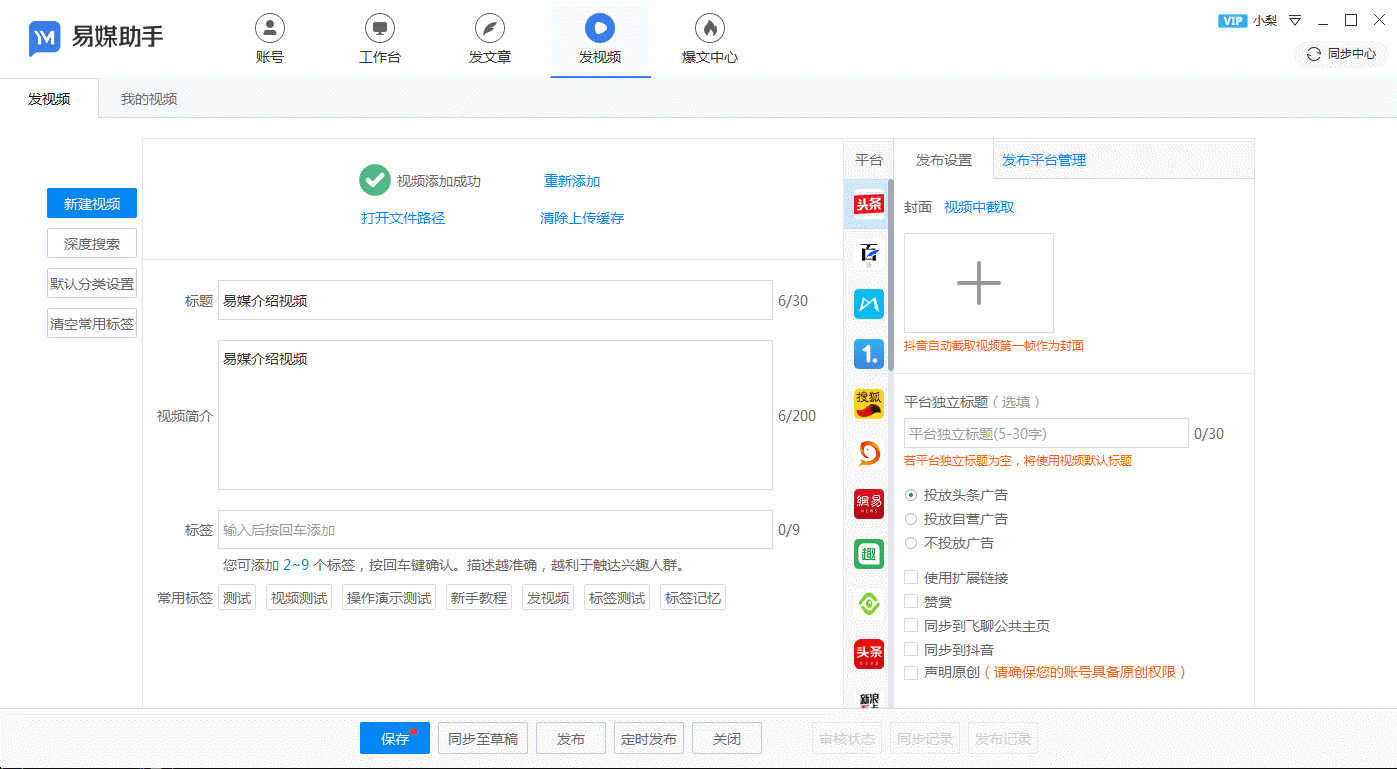
Task: Select the 一点资讯 '1.' platform icon
Action: point(869,353)
